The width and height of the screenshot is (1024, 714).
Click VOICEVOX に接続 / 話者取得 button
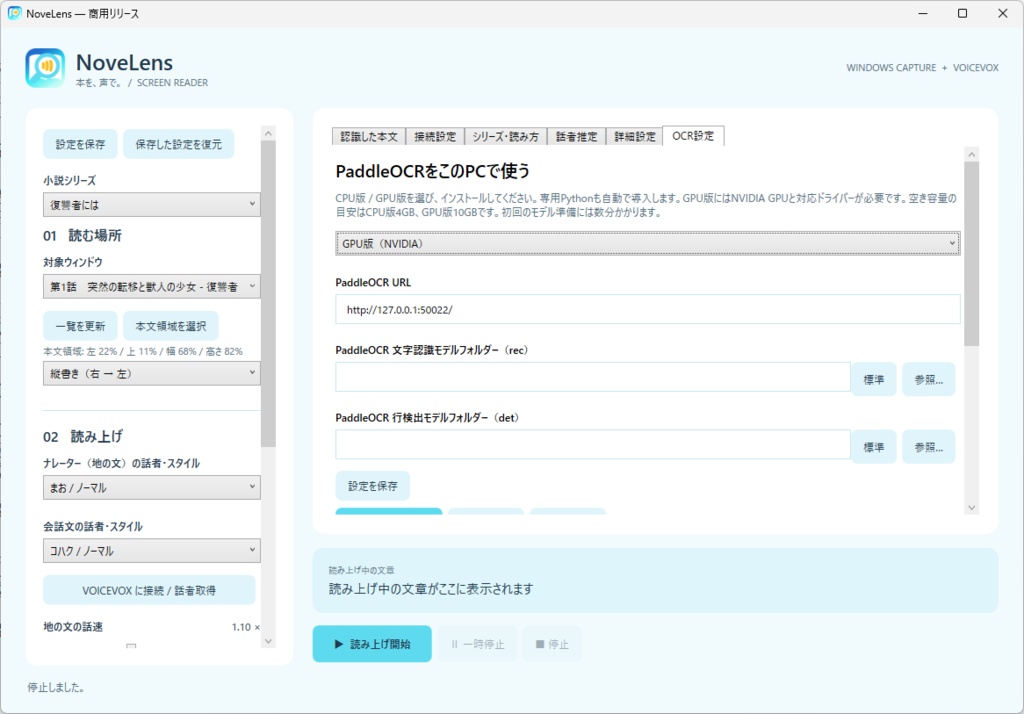point(149,590)
